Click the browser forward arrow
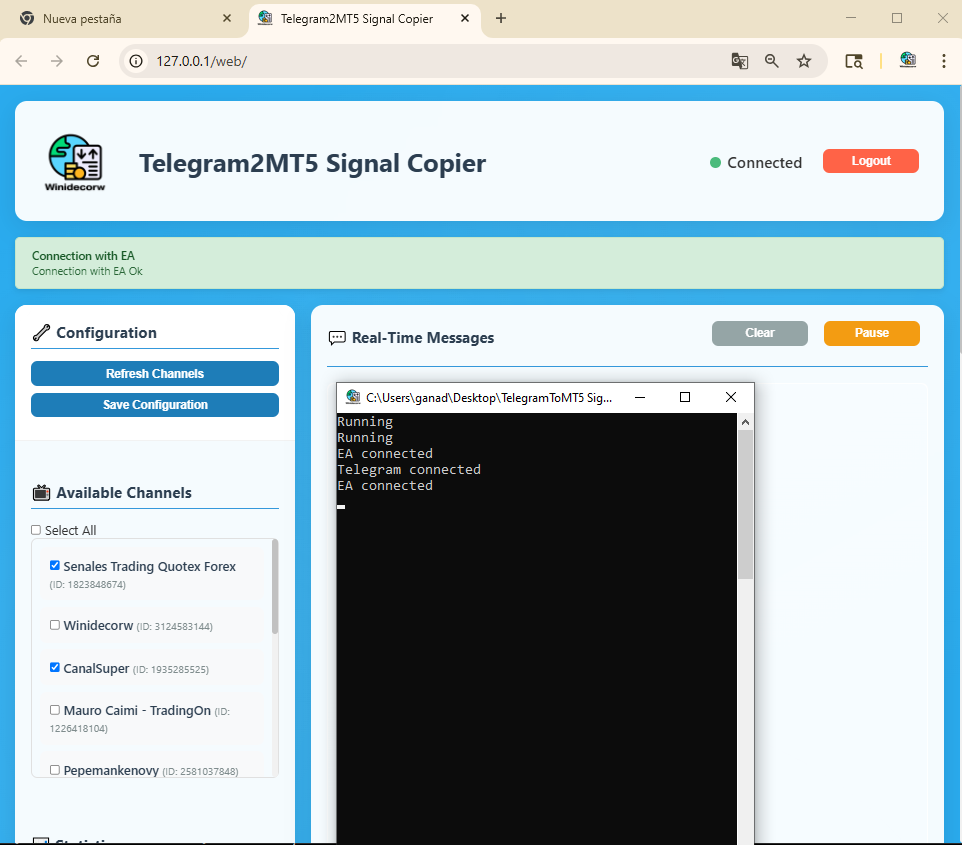This screenshot has width=962, height=845. click(57, 61)
